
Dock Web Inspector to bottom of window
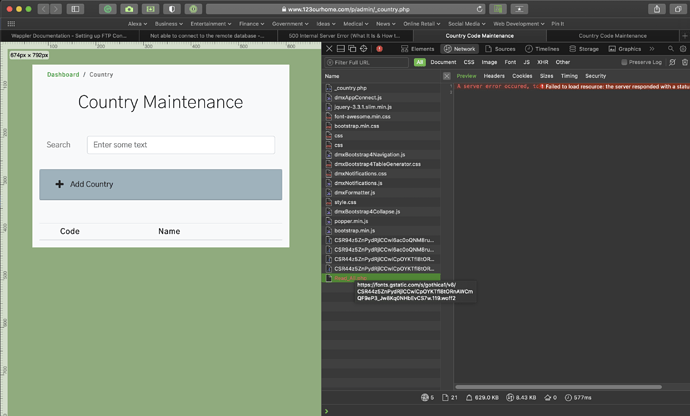[341, 49]
